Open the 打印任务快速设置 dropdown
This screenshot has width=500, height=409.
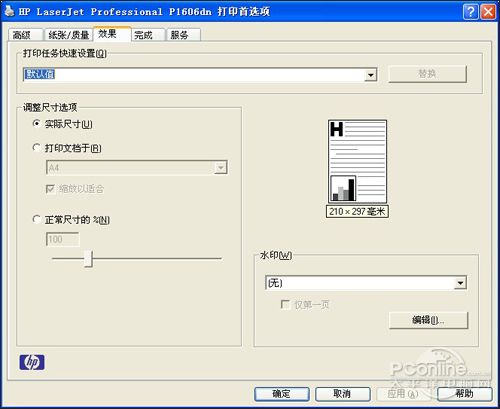click(x=370, y=75)
